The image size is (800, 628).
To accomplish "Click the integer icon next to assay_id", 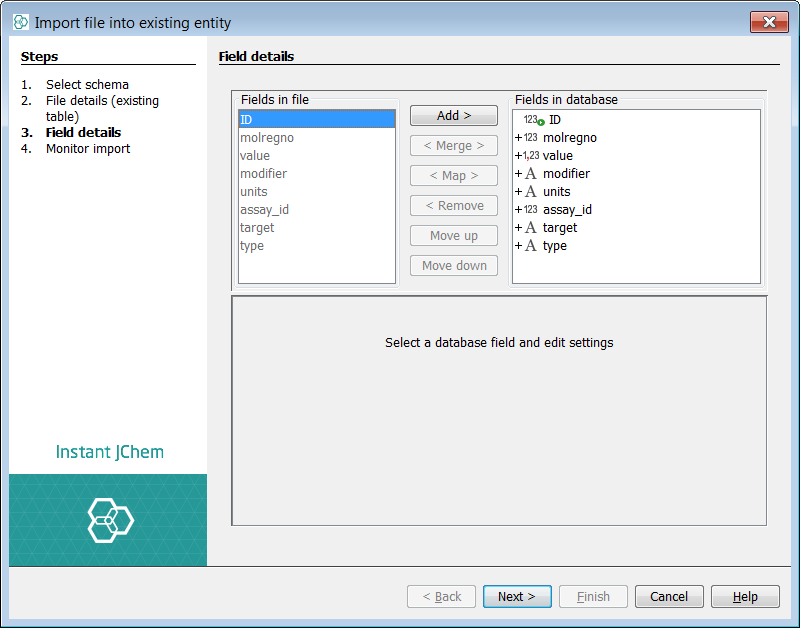I will click(x=530, y=210).
